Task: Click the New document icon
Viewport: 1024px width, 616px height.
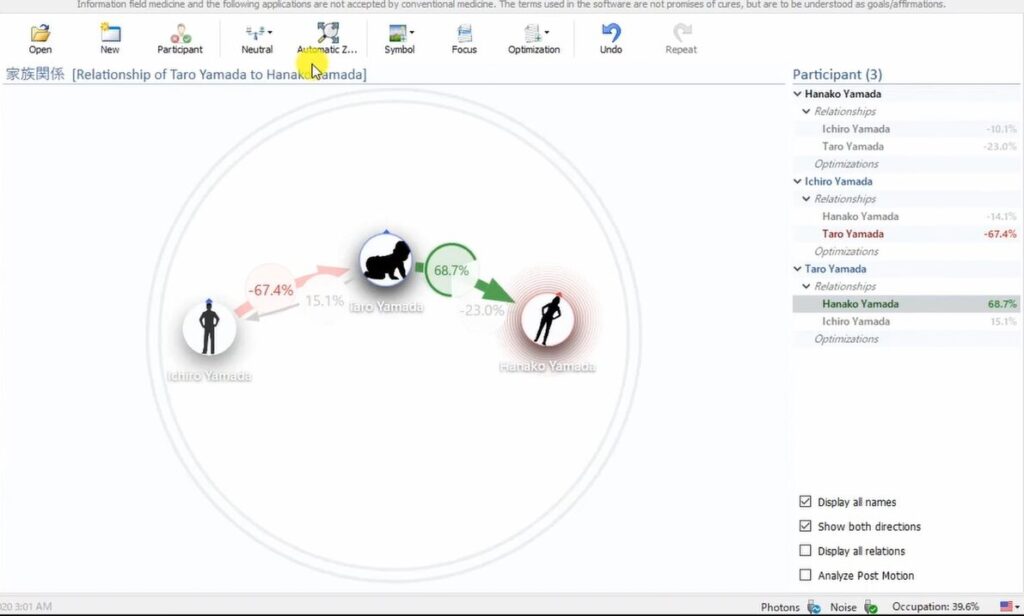Action: tap(110, 34)
